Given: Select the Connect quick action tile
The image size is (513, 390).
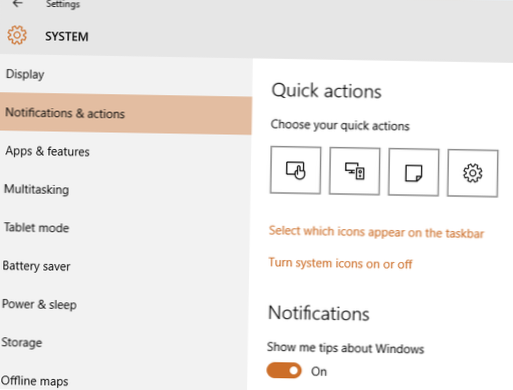Looking at the screenshot, I should click(x=355, y=171).
